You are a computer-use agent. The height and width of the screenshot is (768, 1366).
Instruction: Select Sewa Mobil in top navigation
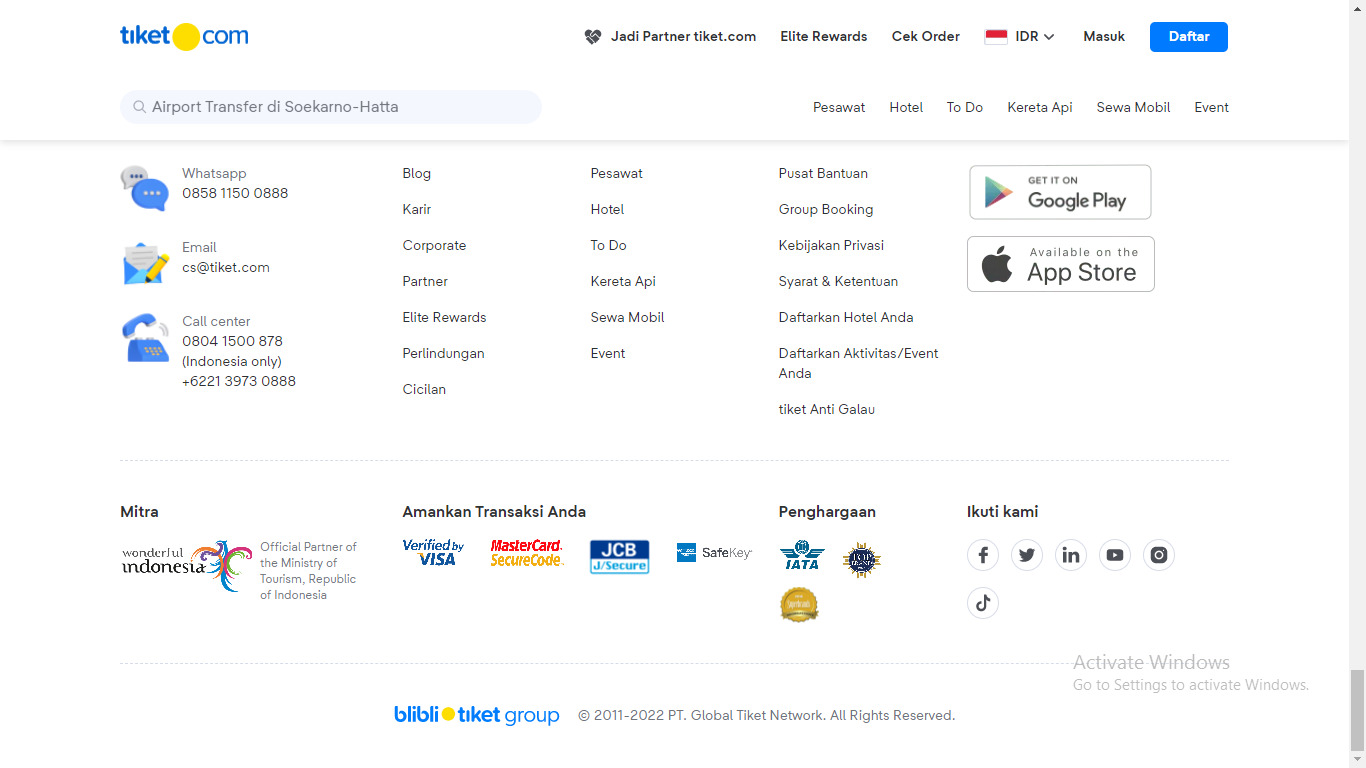pyautogui.click(x=1133, y=107)
